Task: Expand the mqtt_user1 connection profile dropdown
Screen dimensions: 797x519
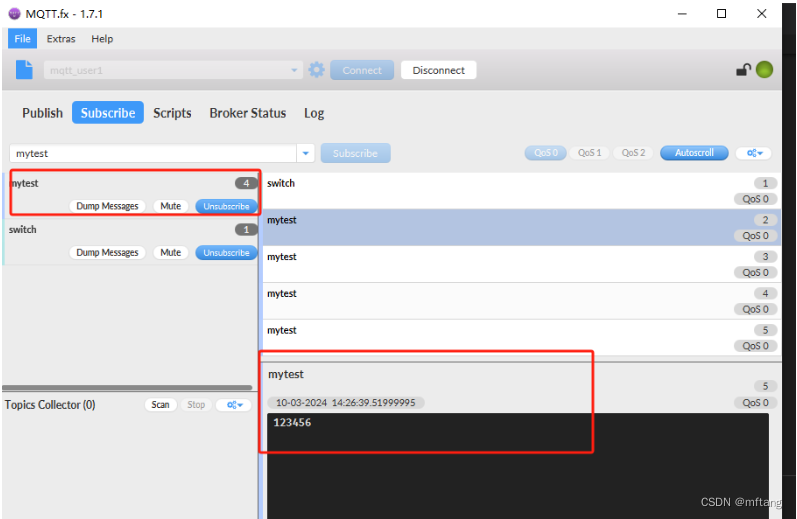Action: click(x=294, y=70)
